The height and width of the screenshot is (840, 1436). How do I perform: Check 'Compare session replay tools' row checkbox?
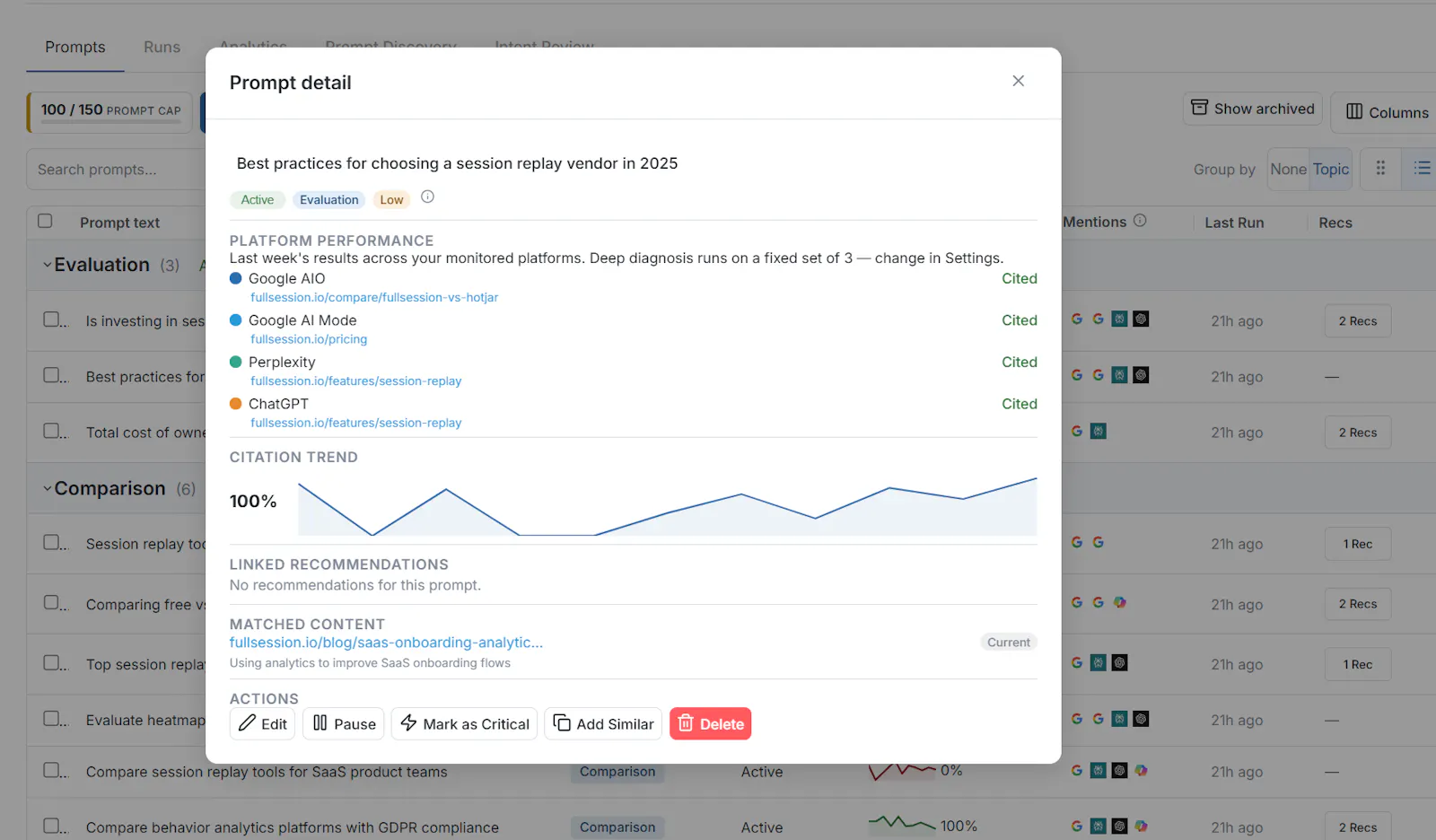click(x=51, y=770)
